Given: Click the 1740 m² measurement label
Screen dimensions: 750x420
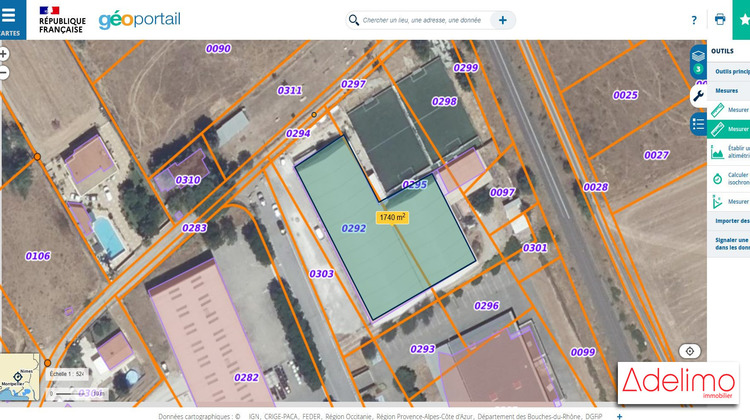Looking at the screenshot, I should click(x=392, y=217).
